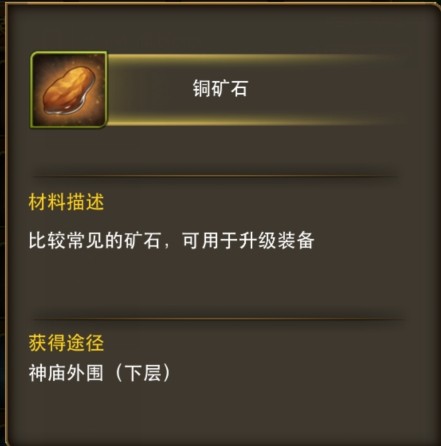
Task: Click the divider line above 获得途径
Action: [x=218, y=319]
